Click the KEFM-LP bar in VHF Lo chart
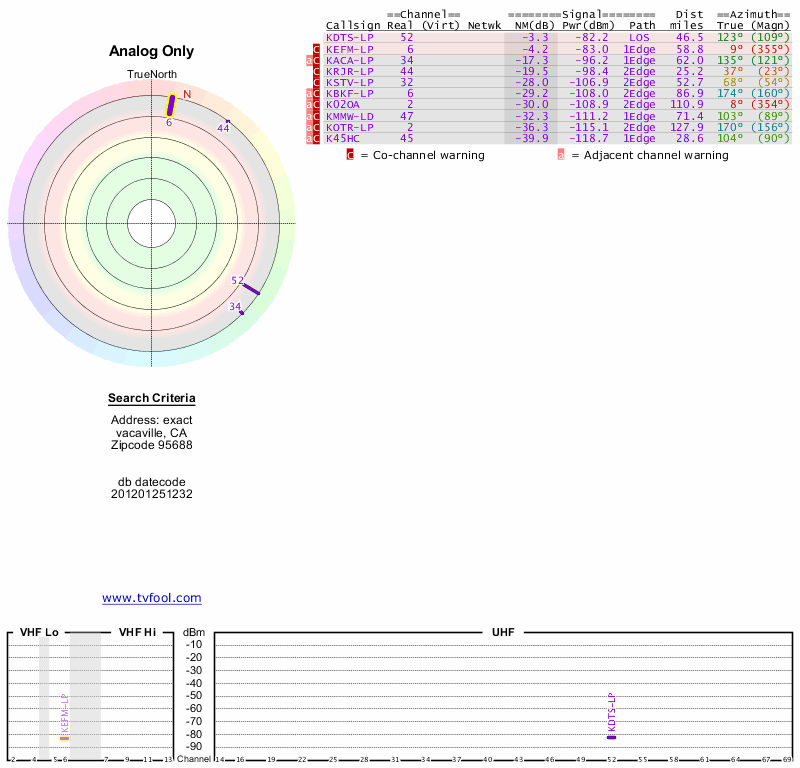 click(64, 738)
